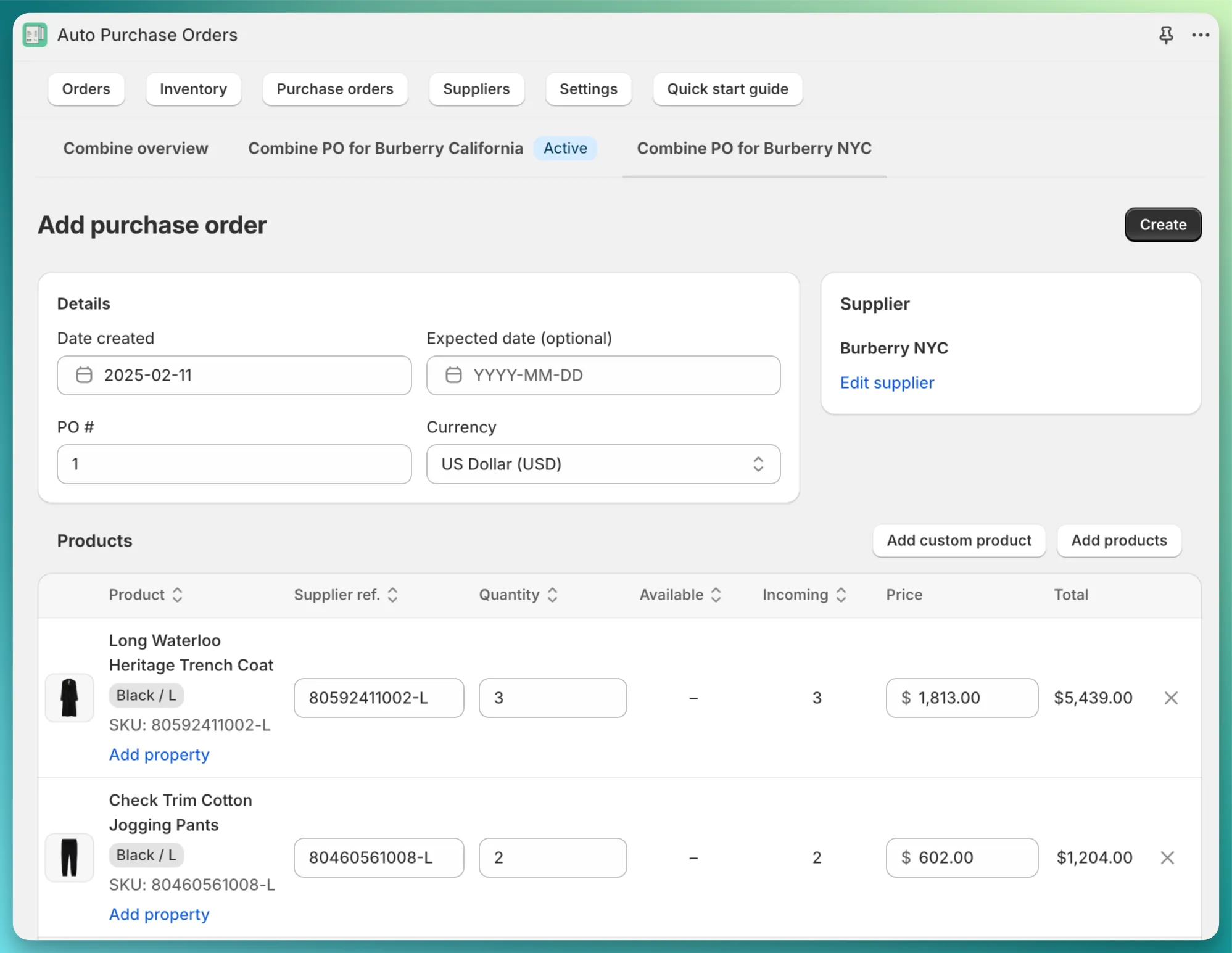The width and height of the screenshot is (1232, 953).
Task: Click the $5,439.00 total
Action: 1093,698
